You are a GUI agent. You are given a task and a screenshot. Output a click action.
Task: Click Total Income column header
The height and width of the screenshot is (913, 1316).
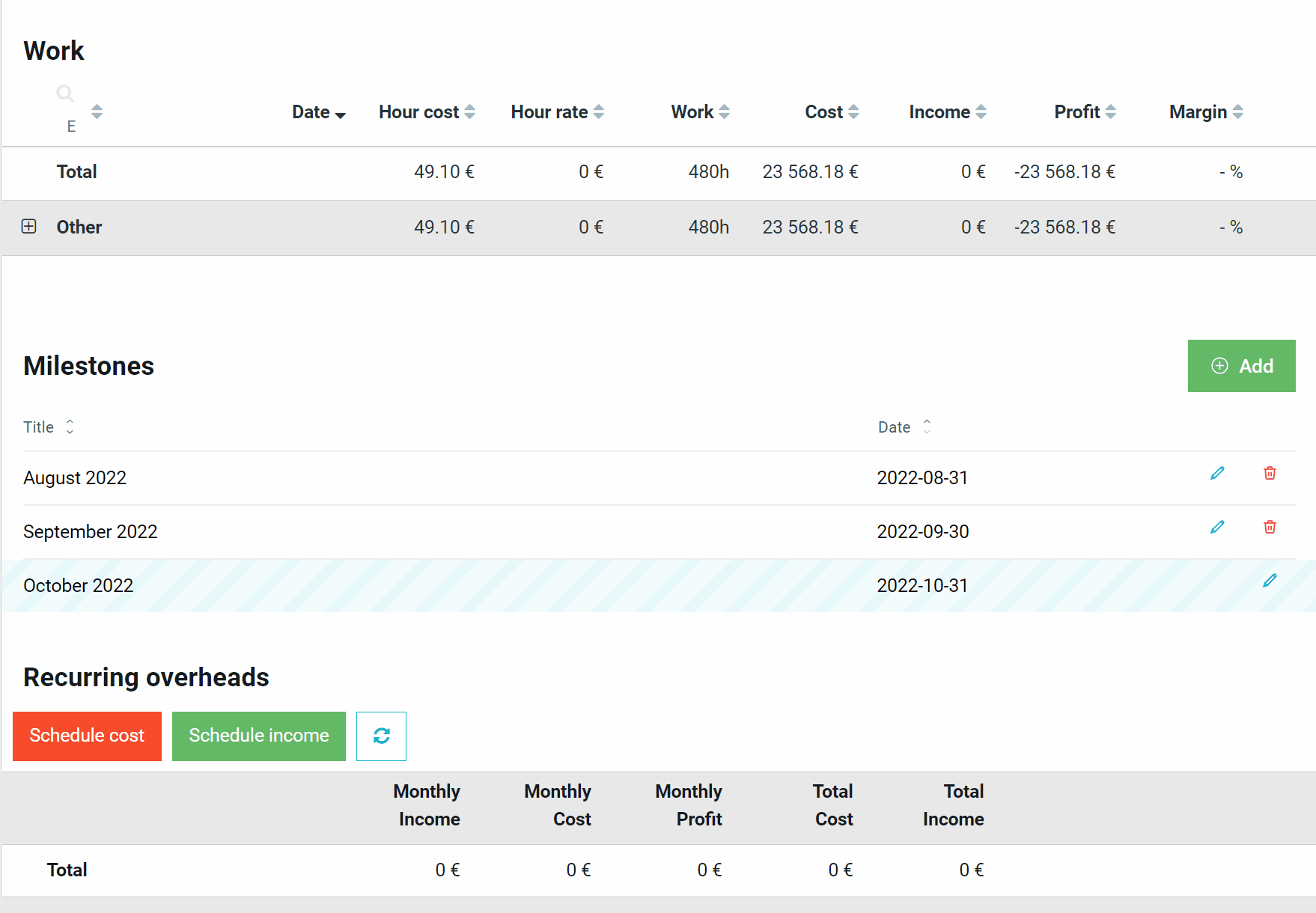click(954, 805)
